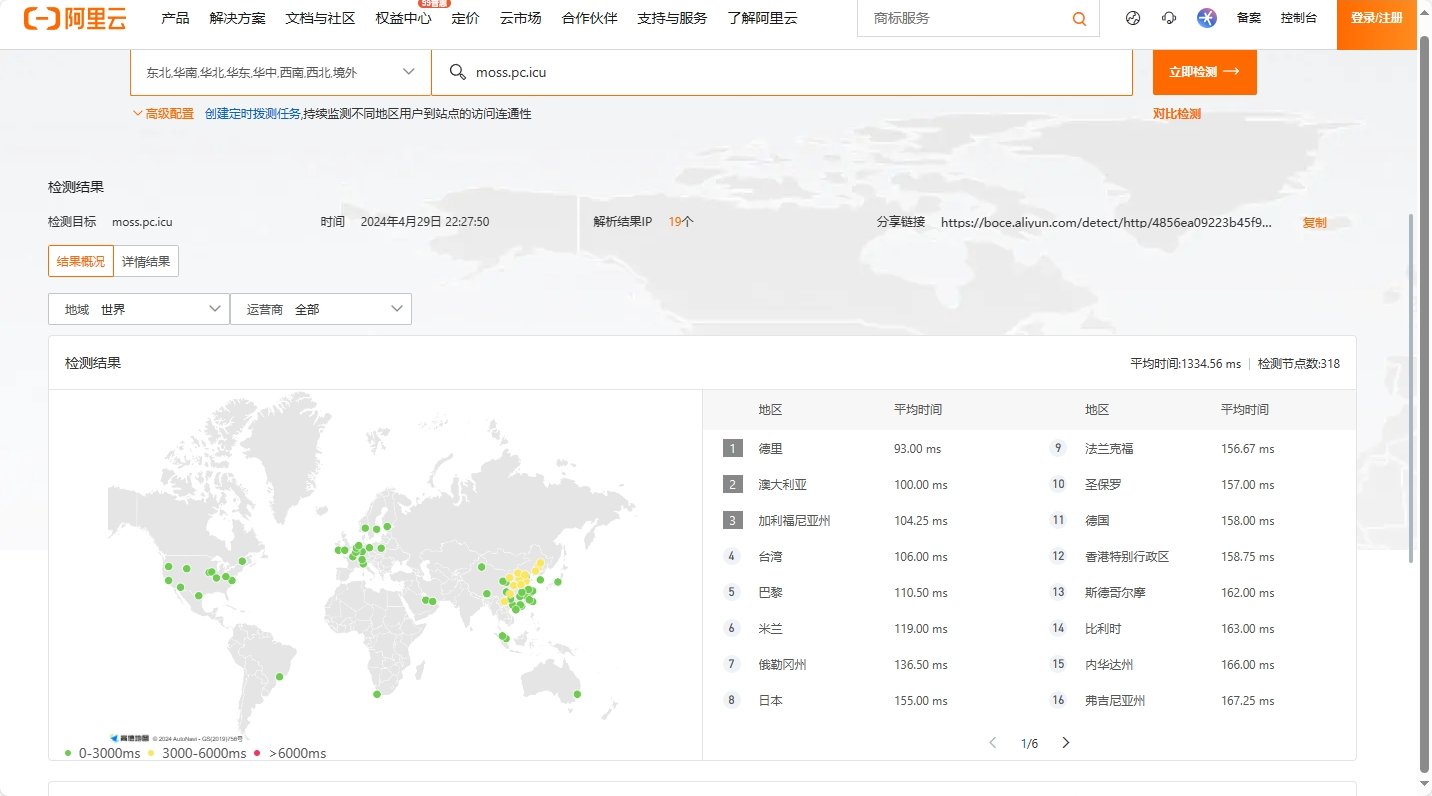The height and width of the screenshot is (796, 1432).
Task: Click the orange search magnifier icon
Action: coord(1079,19)
